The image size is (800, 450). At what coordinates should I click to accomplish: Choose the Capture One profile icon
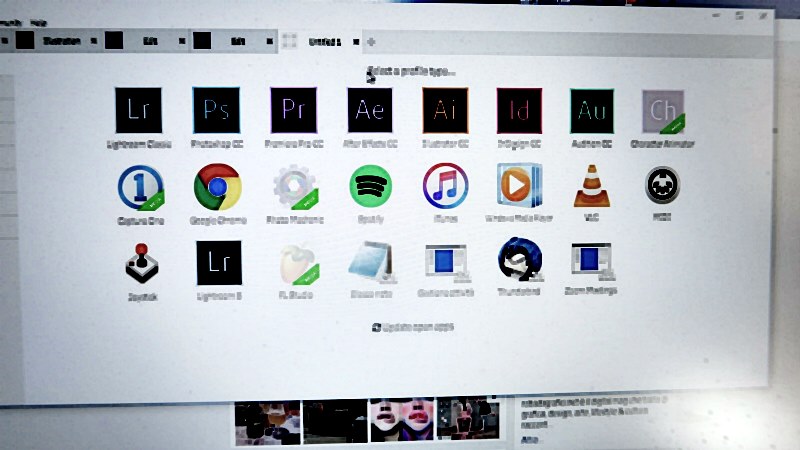(x=141, y=188)
